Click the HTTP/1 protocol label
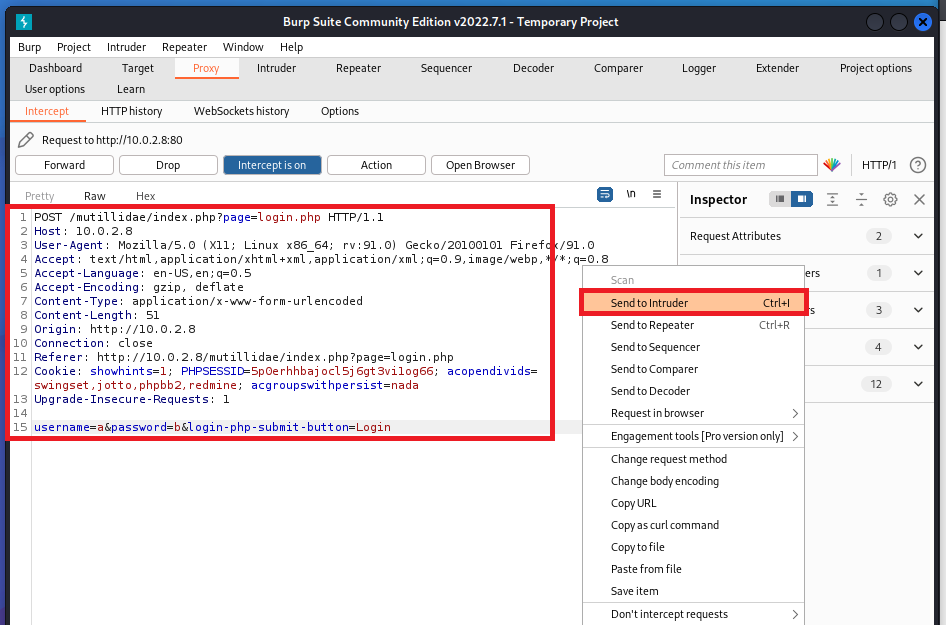946x625 pixels. tap(879, 165)
